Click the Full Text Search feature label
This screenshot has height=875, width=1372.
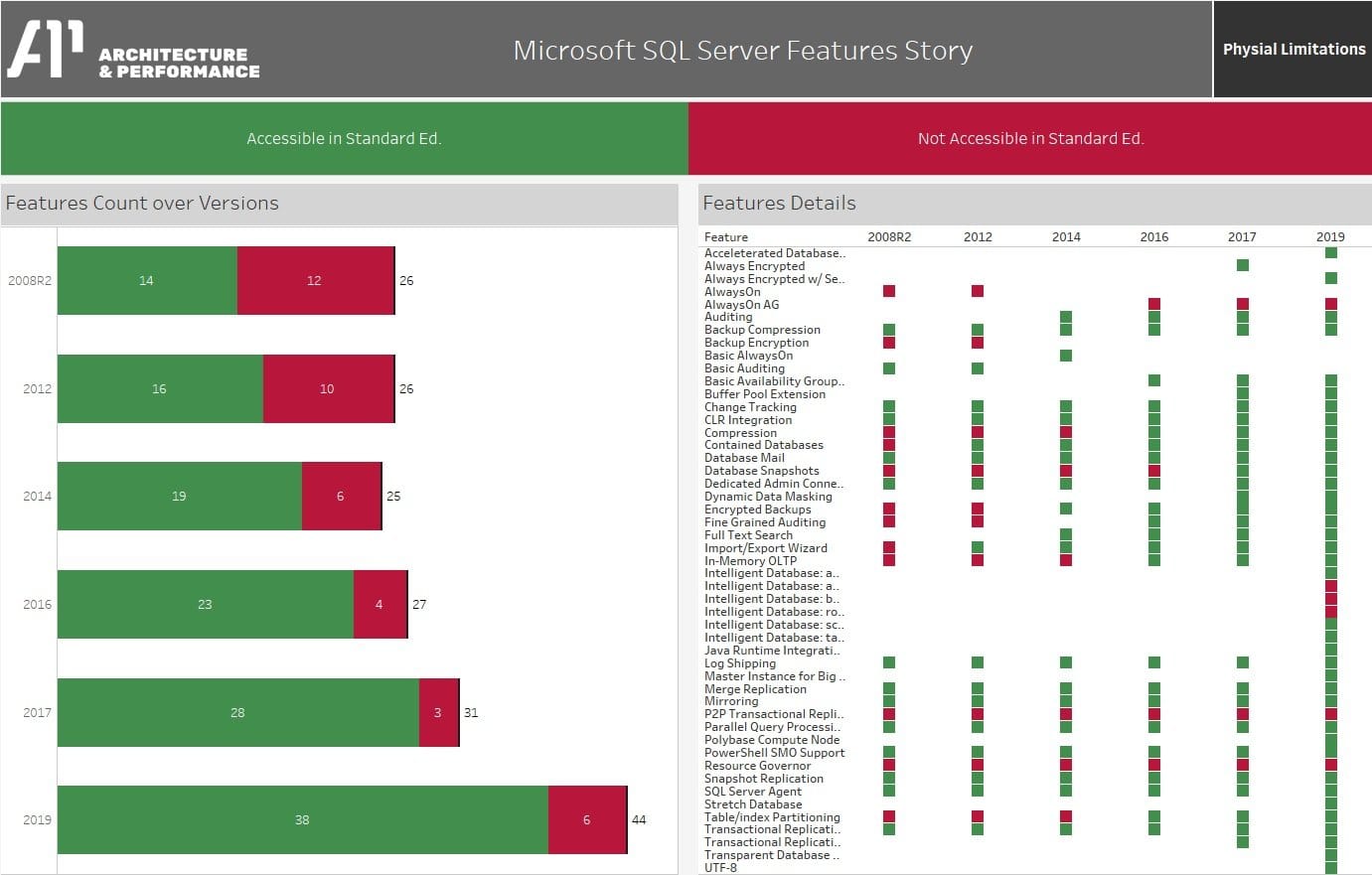[748, 535]
